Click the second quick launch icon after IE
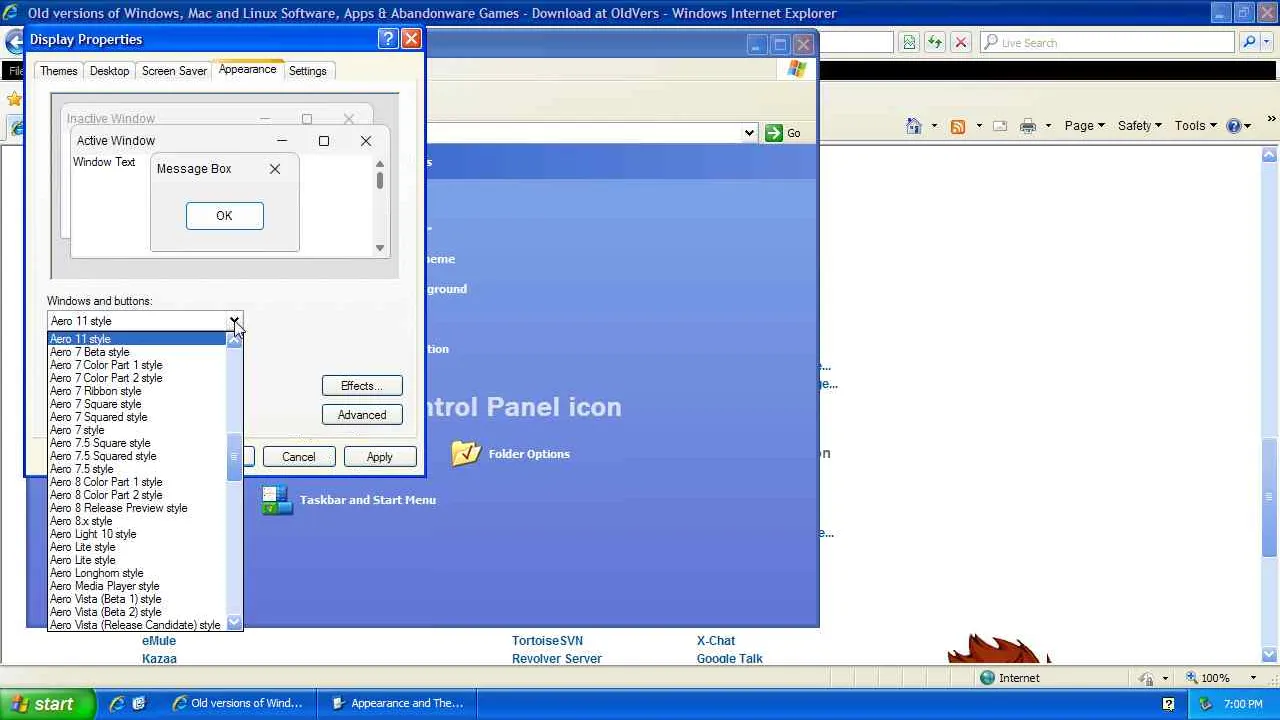 (x=139, y=704)
